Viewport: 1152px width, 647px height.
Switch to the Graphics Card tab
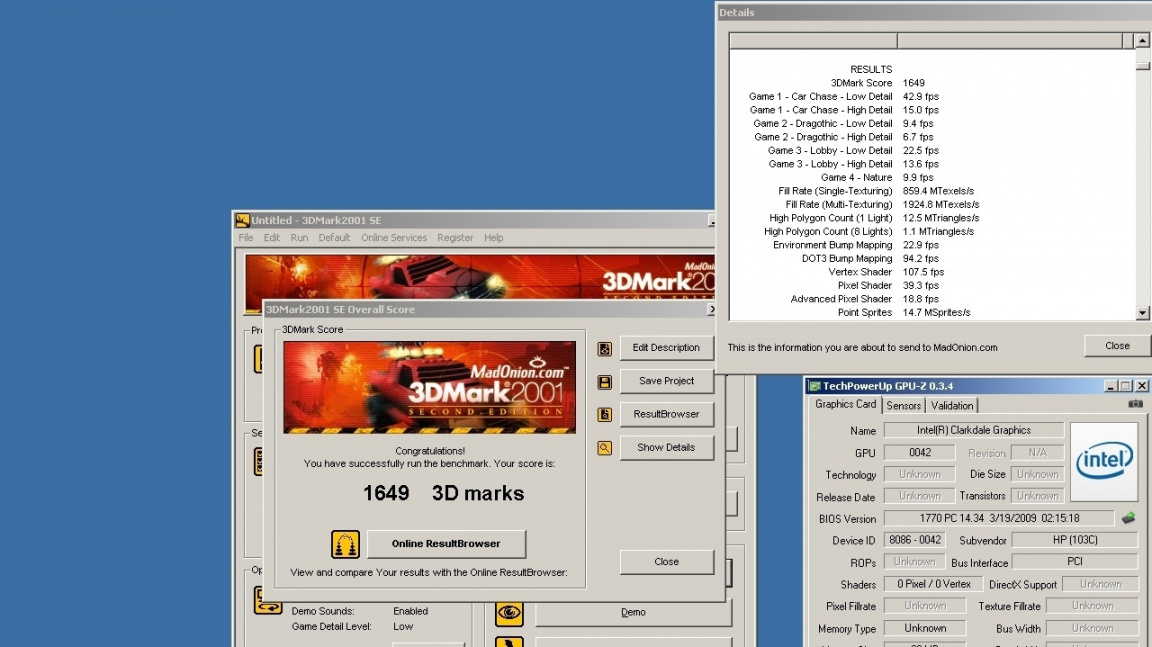point(845,405)
